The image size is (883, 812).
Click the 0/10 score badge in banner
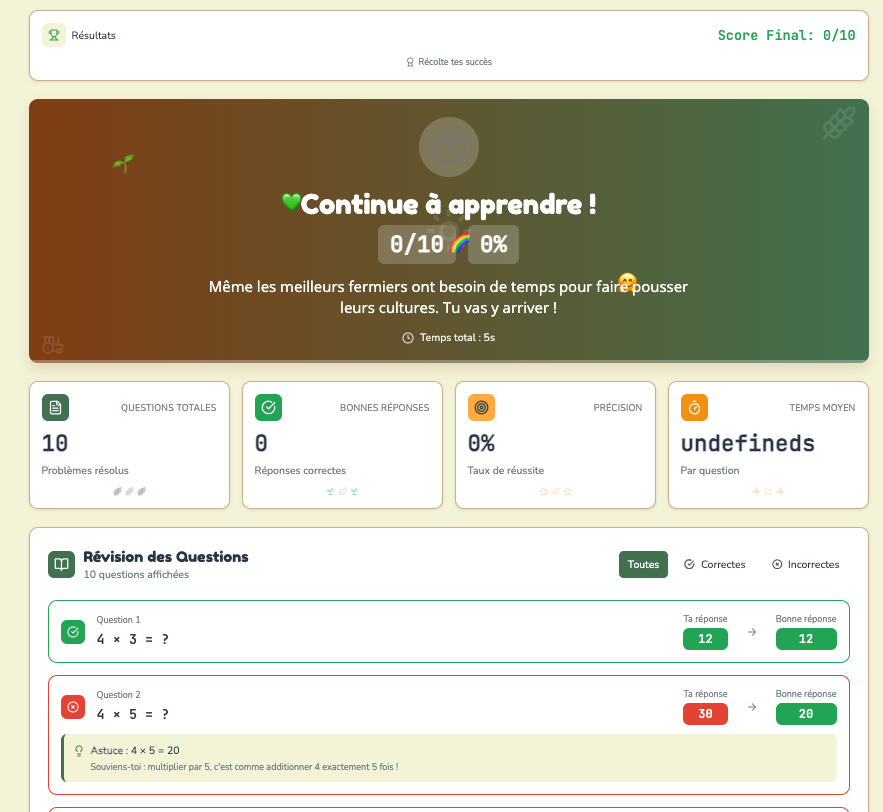pyautogui.click(x=416, y=244)
